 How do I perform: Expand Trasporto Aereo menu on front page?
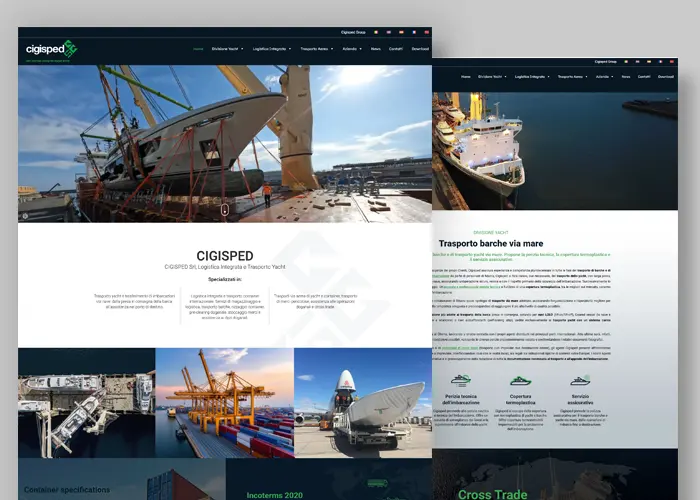[x=317, y=49]
